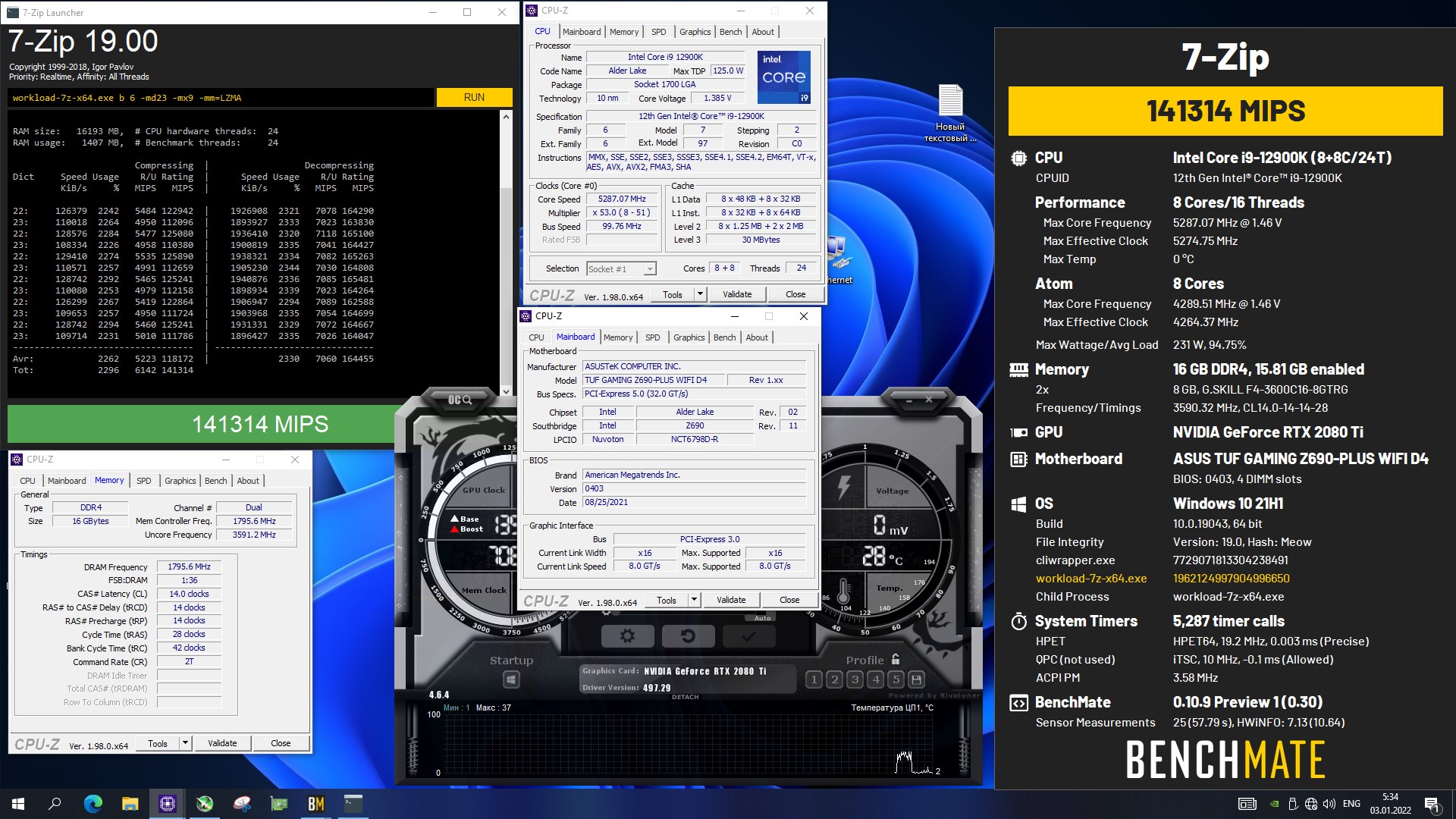
Task: Select the Новый текстовый desktop file icon
Action: [x=950, y=113]
